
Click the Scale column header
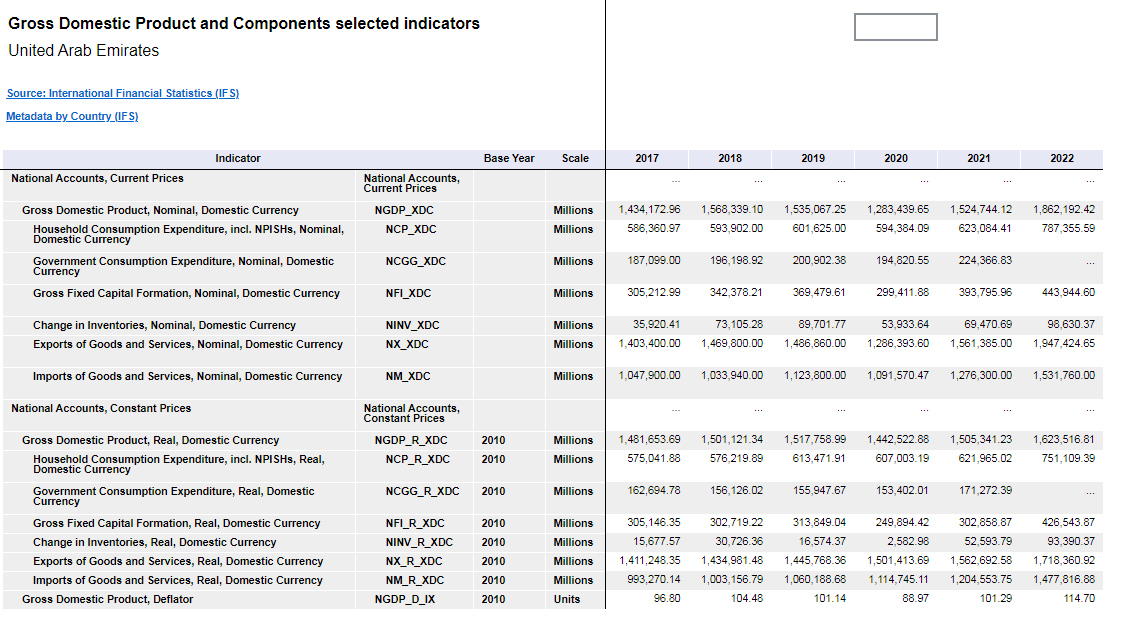click(575, 158)
